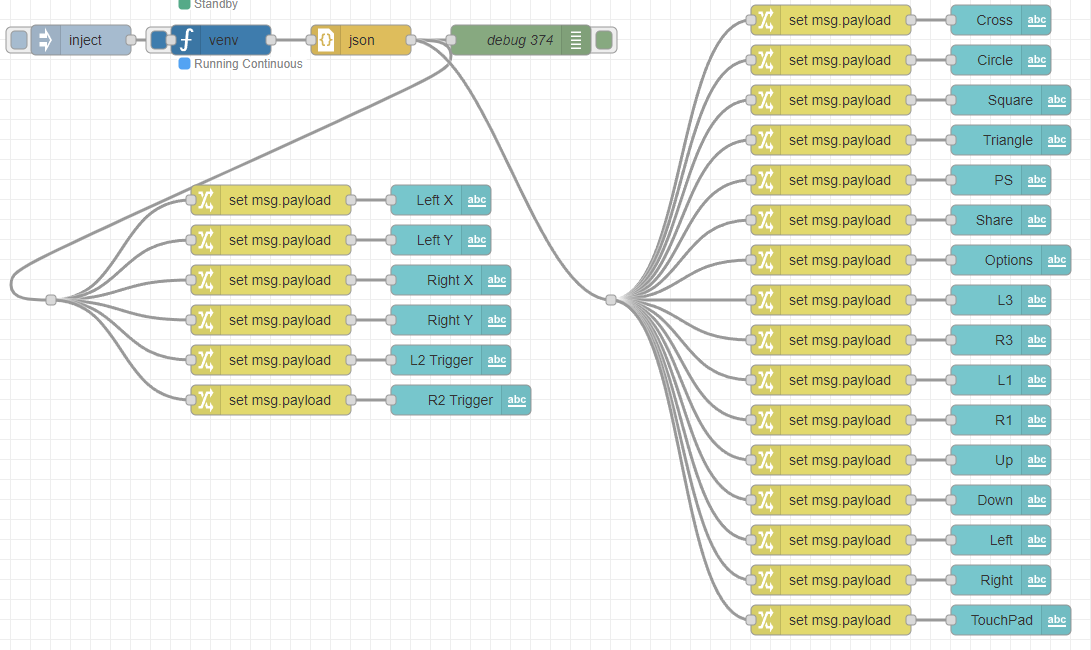The height and width of the screenshot is (650, 1091).
Task: Click the abc icon on TouchPad node
Action: coord(1057,620)
